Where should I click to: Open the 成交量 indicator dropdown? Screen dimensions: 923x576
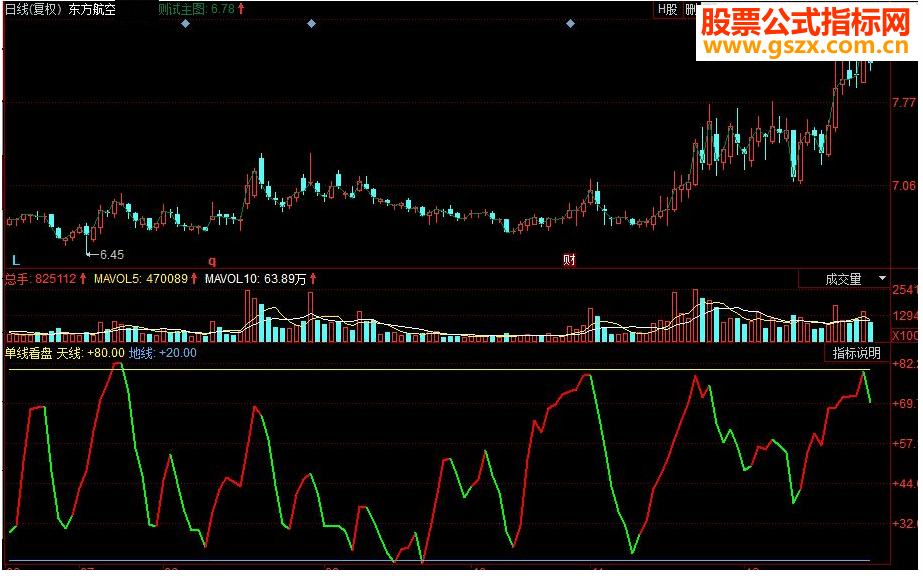pos(845,279)
